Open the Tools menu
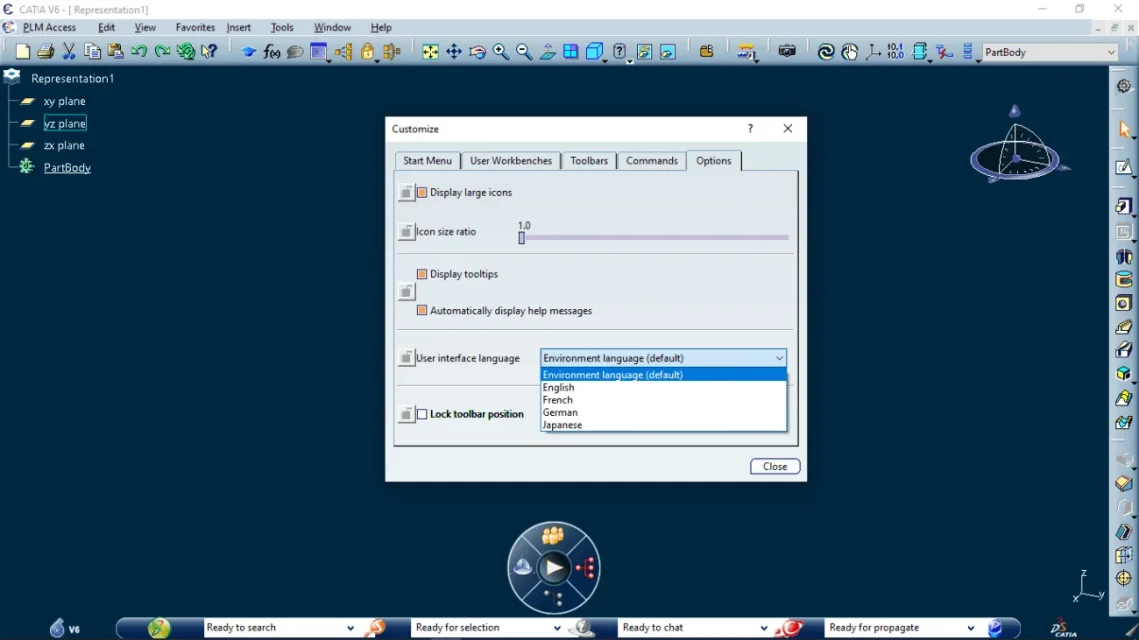Image resolution: width=1139 pixels, height=640 pixels. coord(282,28)
